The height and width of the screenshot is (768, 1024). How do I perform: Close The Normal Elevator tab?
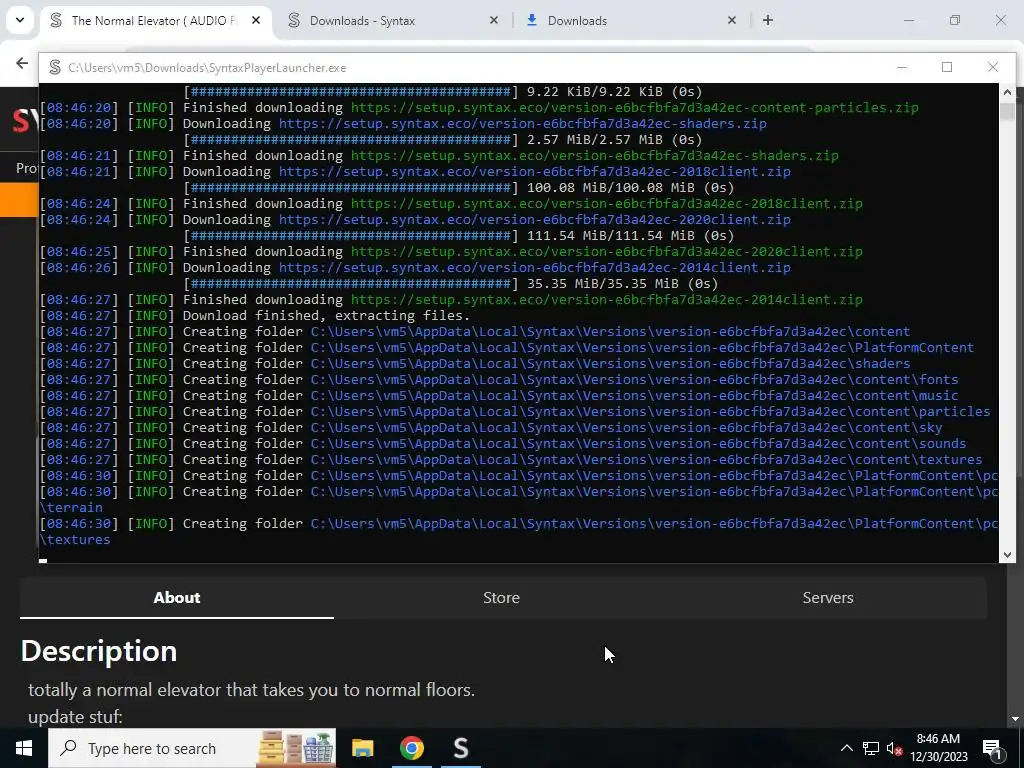click(x=256, y=20)
